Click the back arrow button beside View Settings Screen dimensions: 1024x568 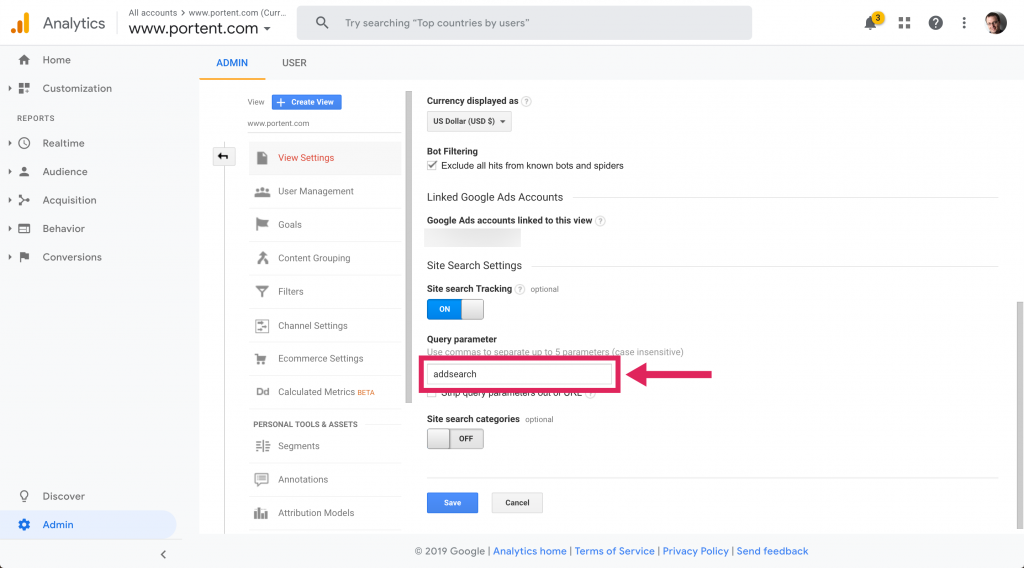[223, 156]
